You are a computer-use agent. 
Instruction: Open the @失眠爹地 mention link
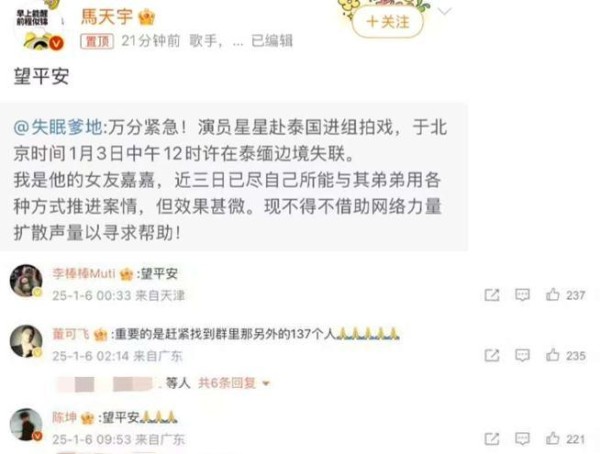coord(58,127)
